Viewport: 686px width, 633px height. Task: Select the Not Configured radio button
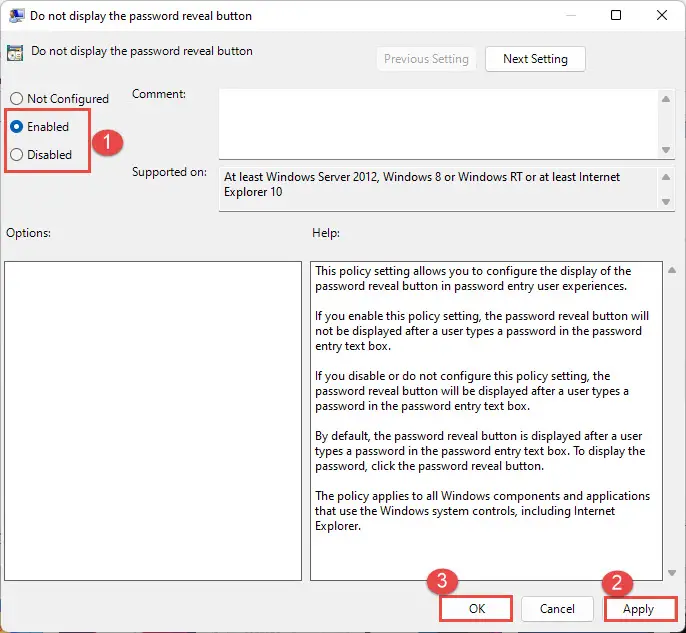pos(16,98)
